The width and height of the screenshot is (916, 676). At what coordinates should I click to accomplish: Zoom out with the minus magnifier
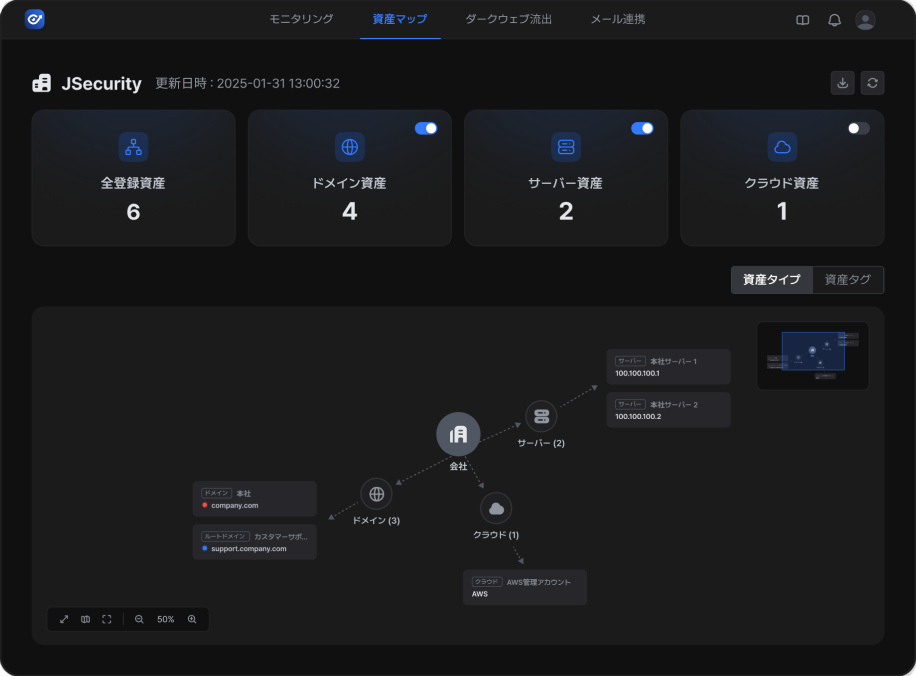coord(139,619)
